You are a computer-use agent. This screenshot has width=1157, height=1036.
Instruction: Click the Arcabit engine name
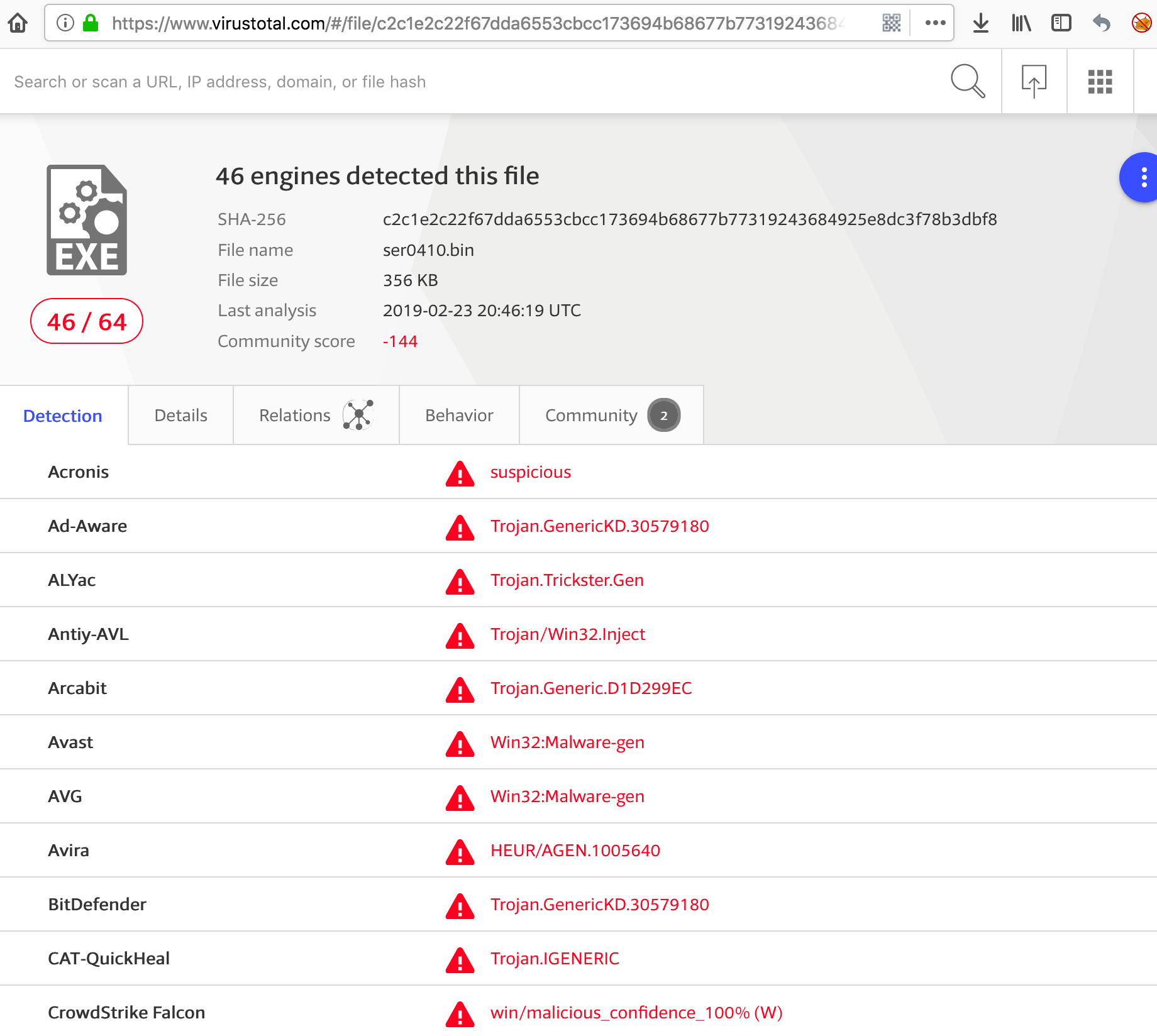pyautogui.click(x=77, y=688)
